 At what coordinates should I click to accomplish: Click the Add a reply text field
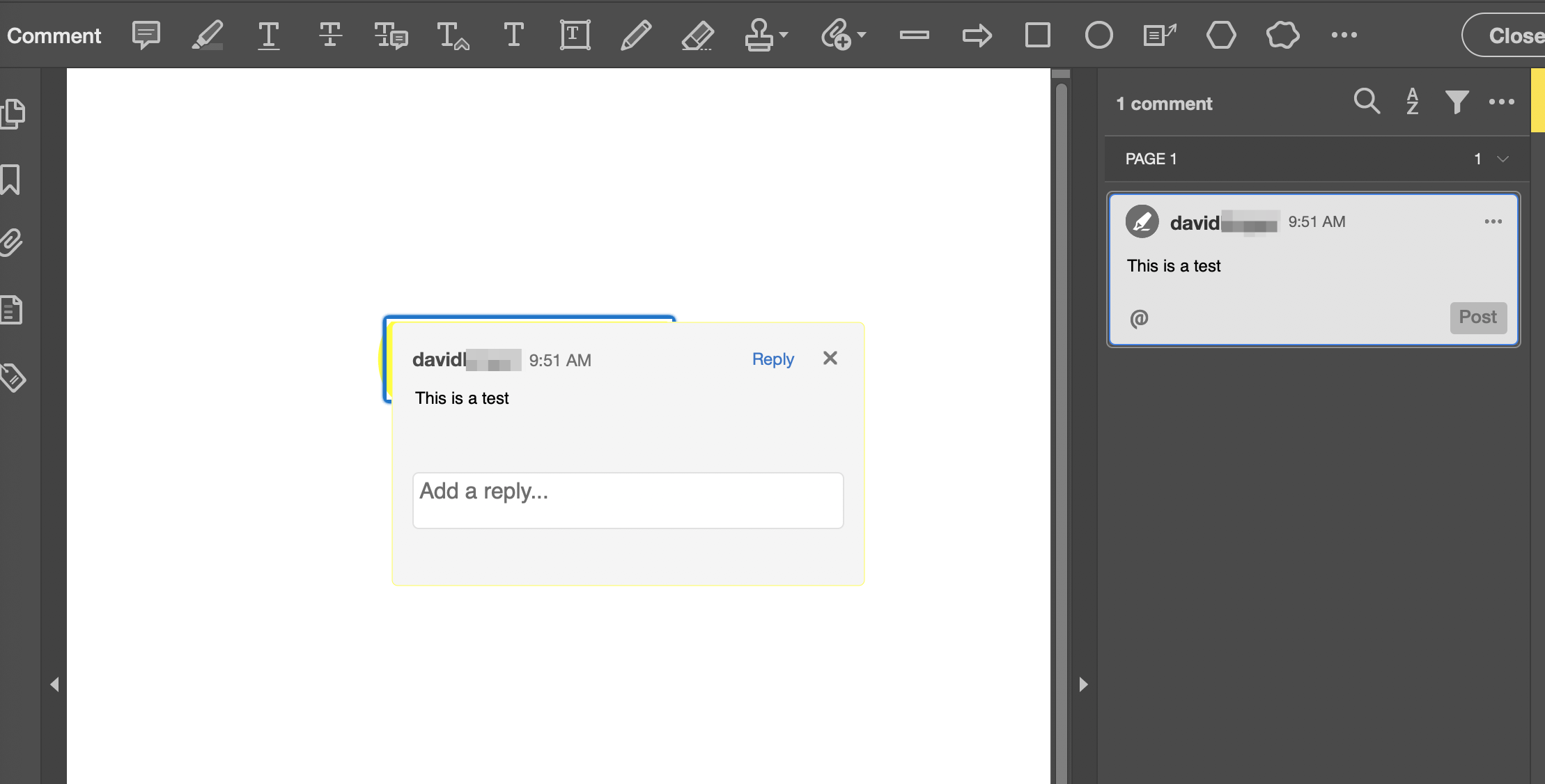point(627,500)
